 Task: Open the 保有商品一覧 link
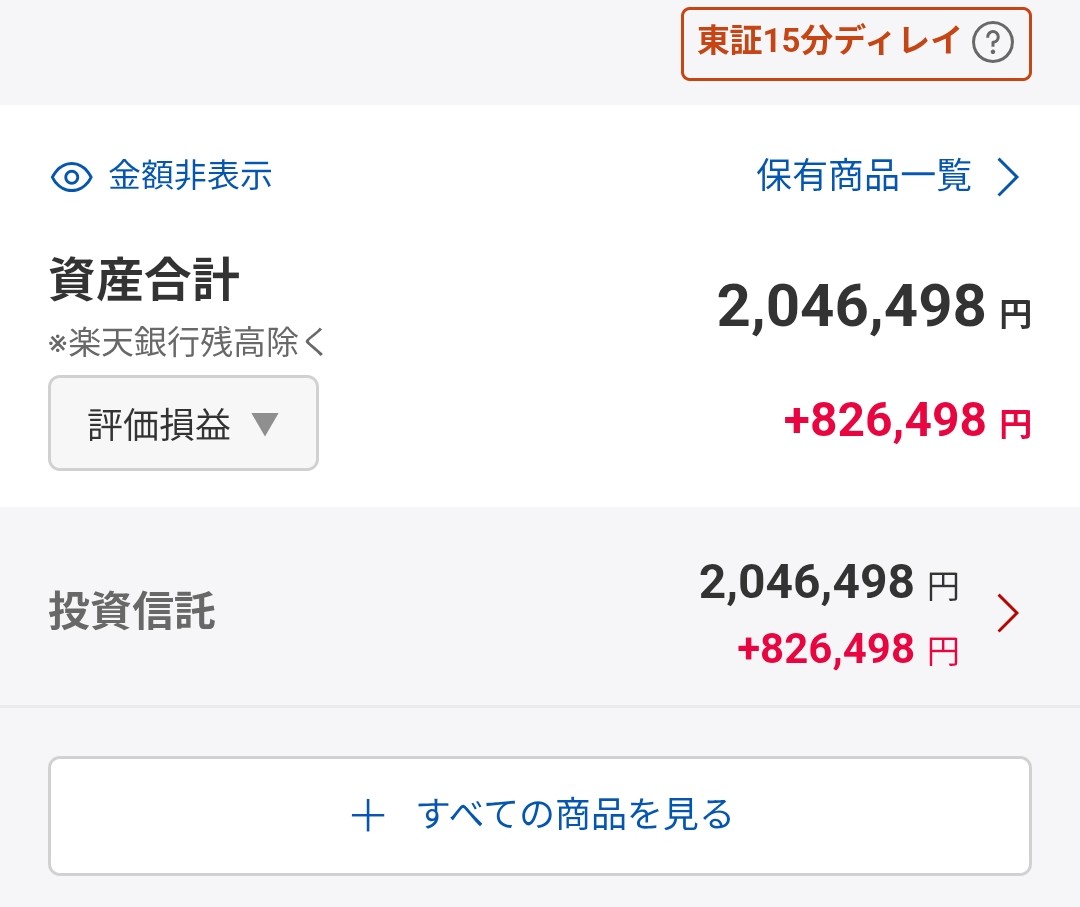tap(864, 177)
